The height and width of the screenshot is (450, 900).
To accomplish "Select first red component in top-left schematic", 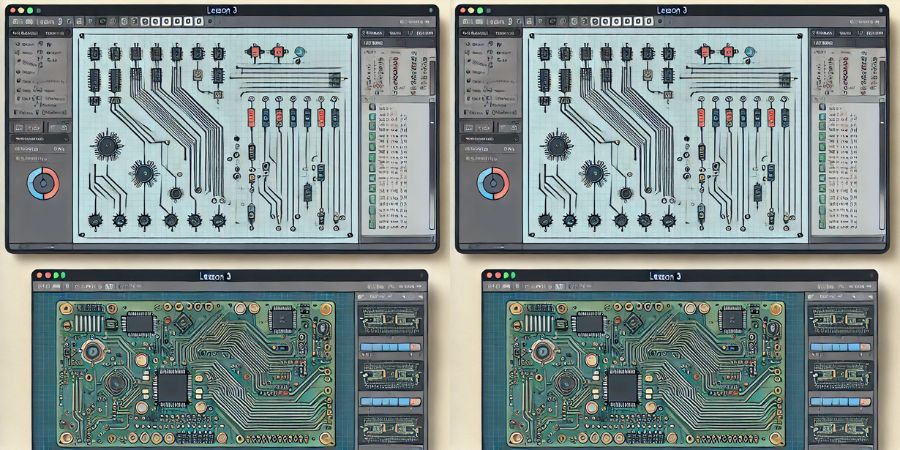I will click(255, 52).
